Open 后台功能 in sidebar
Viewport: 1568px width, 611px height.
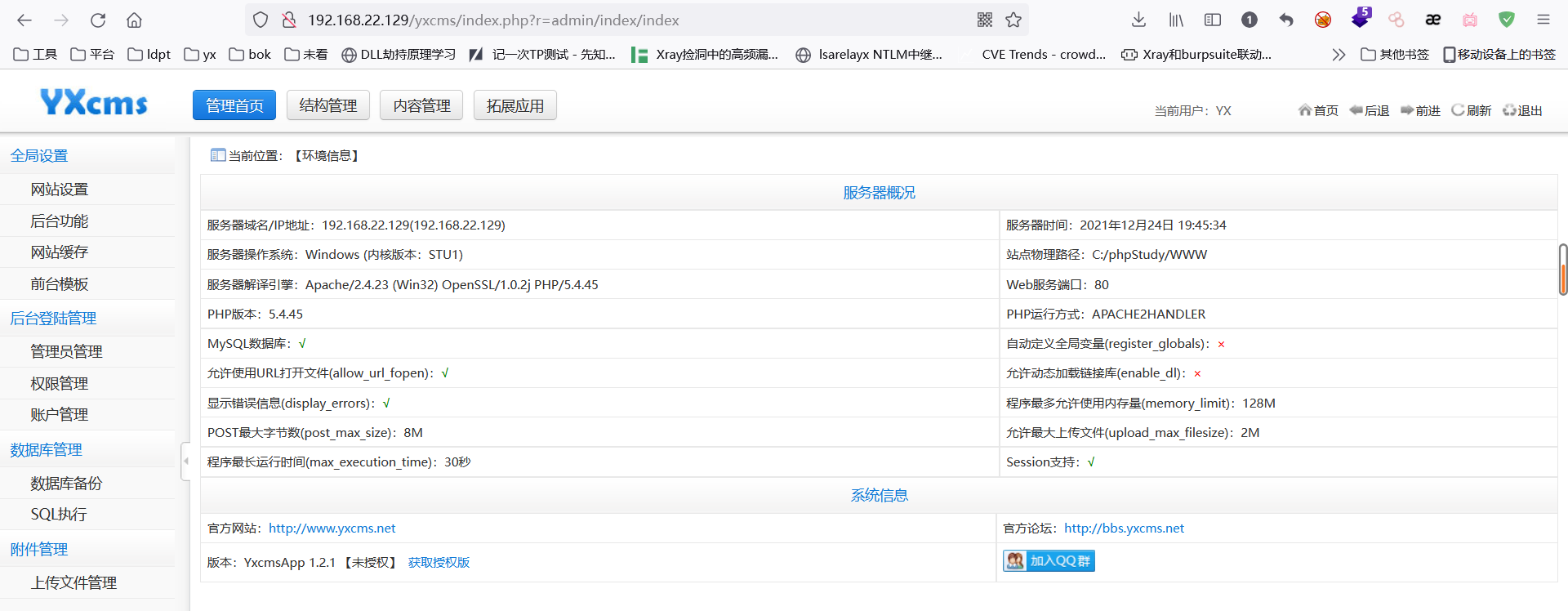click(60, 221)
